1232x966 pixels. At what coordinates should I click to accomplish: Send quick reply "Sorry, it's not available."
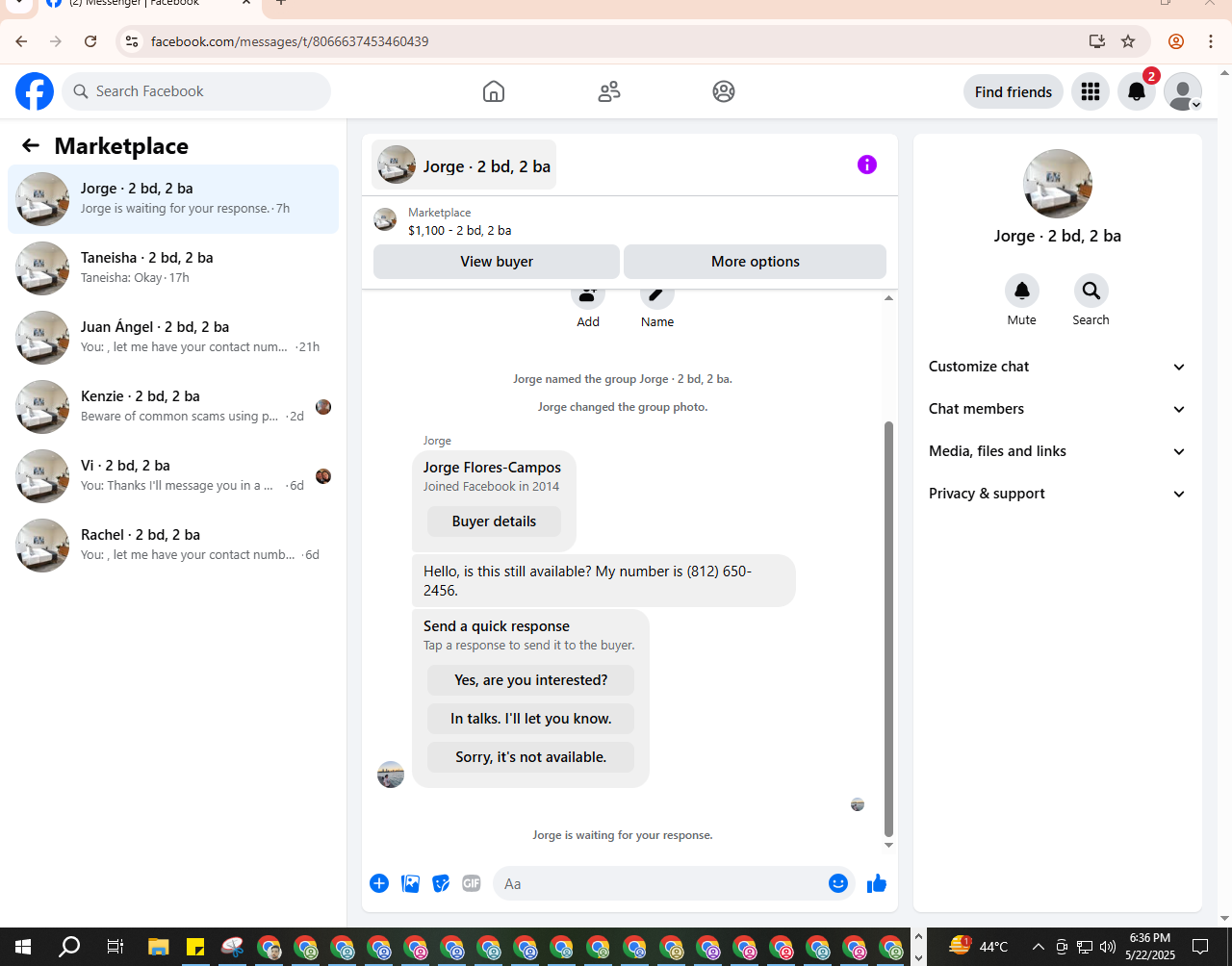531,757
